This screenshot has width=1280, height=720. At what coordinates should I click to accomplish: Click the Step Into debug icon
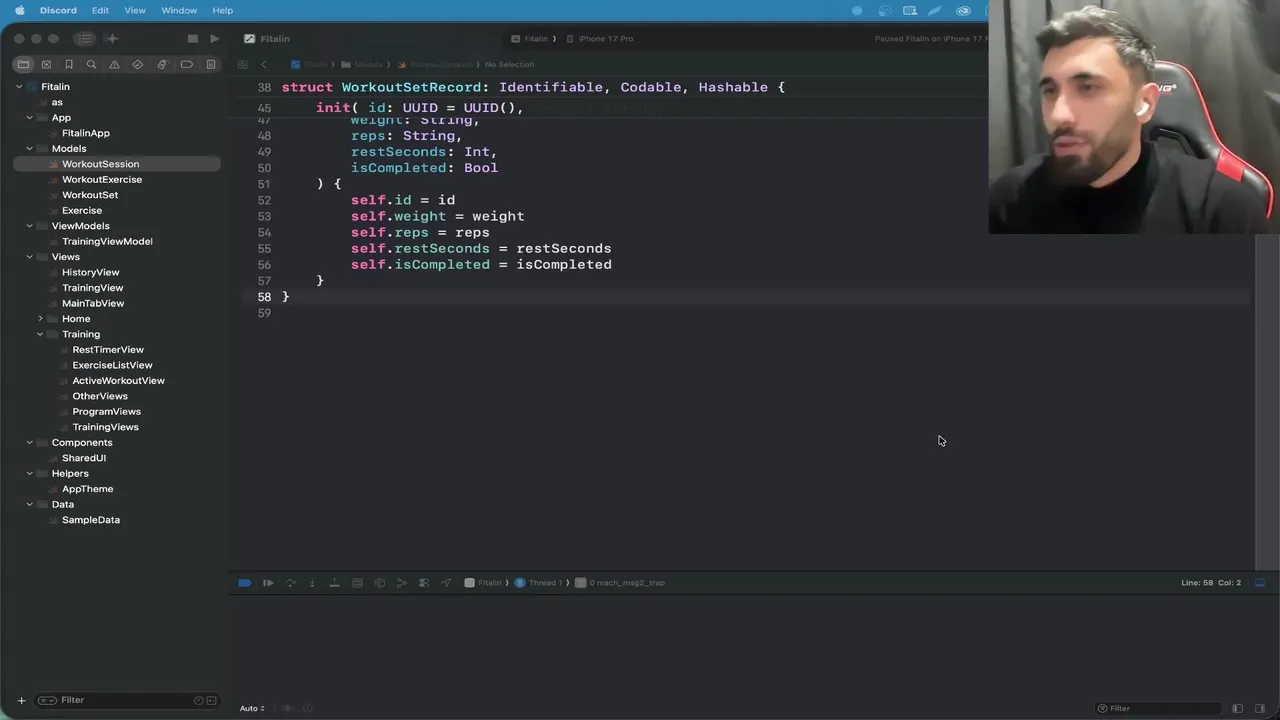coord(312,582)
